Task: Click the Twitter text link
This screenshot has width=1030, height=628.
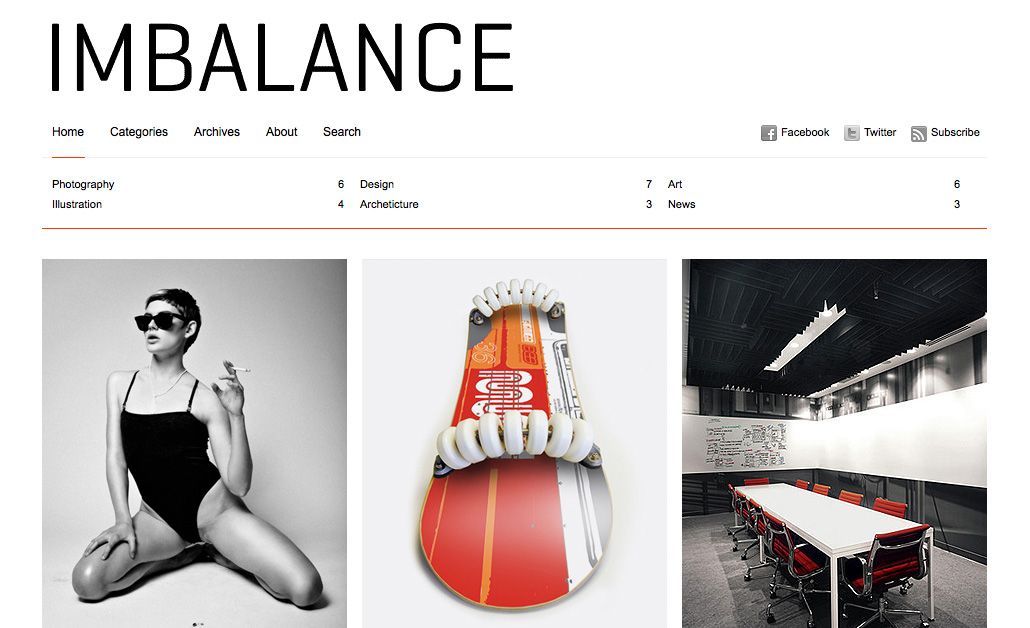Action: click(880, 132)
